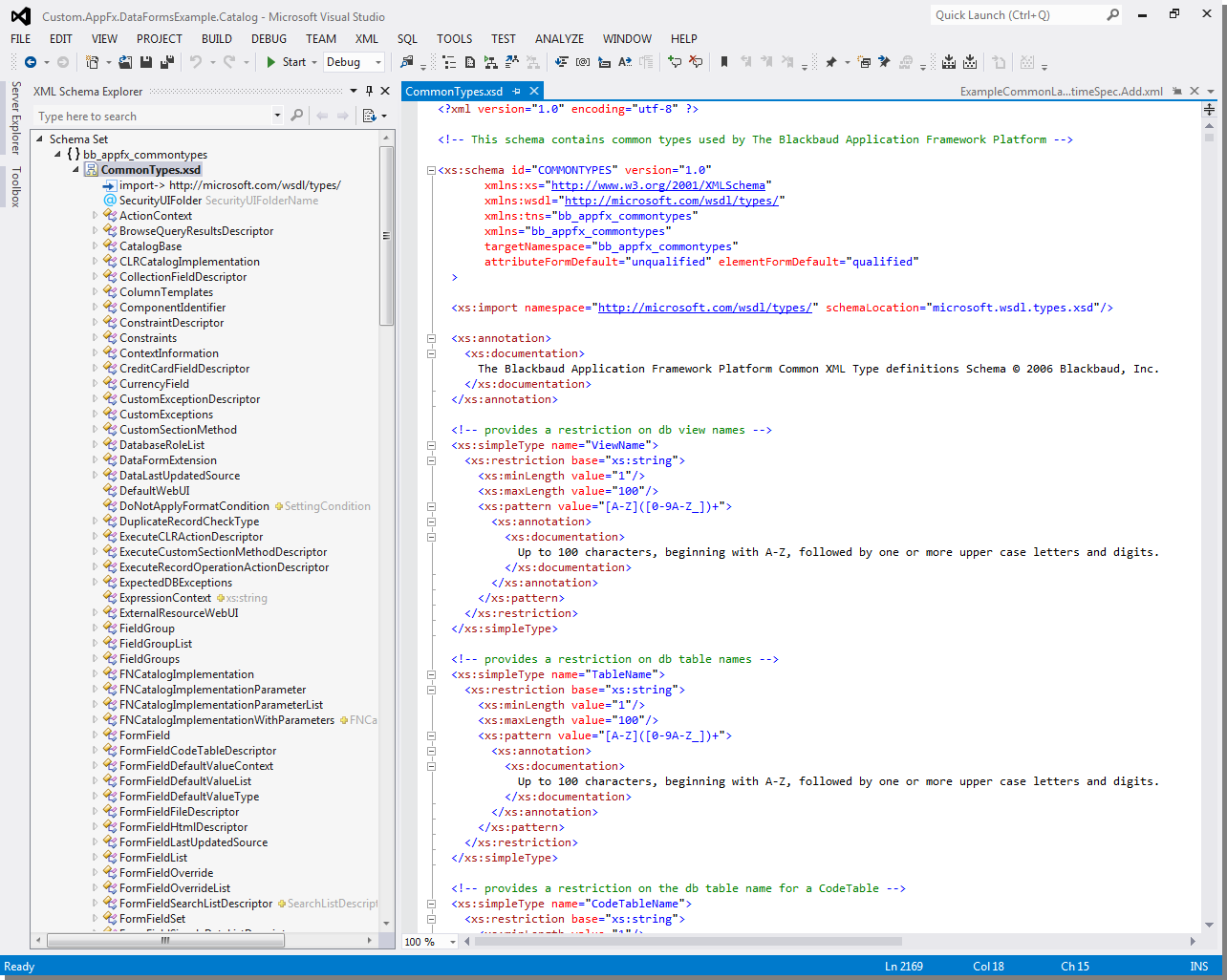Collapse the xs:schema element outline
Image resolution: width=1227 pixels, height=980 pixels.
[431, 170]
